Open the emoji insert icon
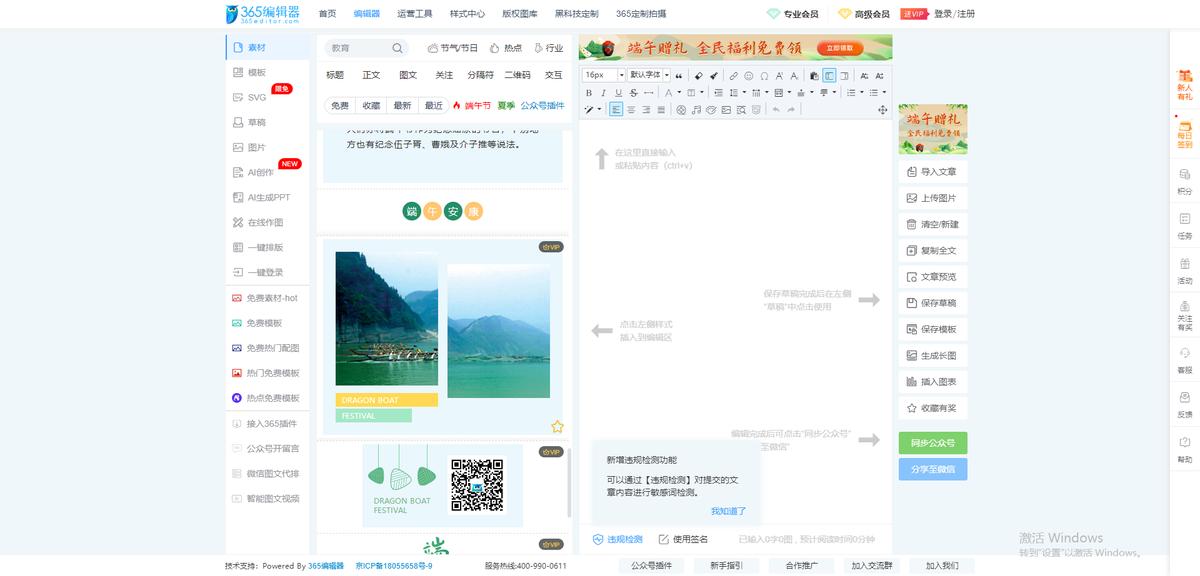The image size is (1200, 576). tap(749, 74)
